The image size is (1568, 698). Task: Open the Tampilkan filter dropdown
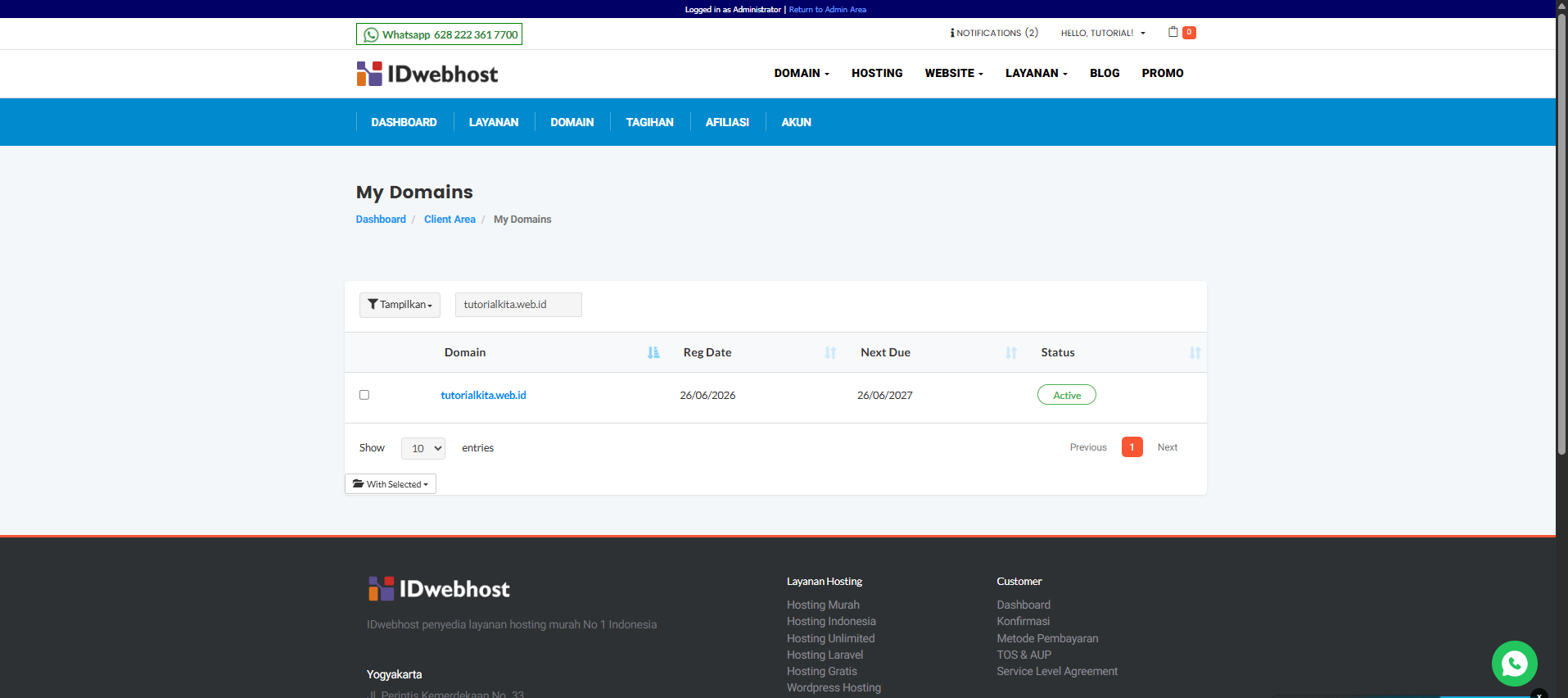[400, 305]
